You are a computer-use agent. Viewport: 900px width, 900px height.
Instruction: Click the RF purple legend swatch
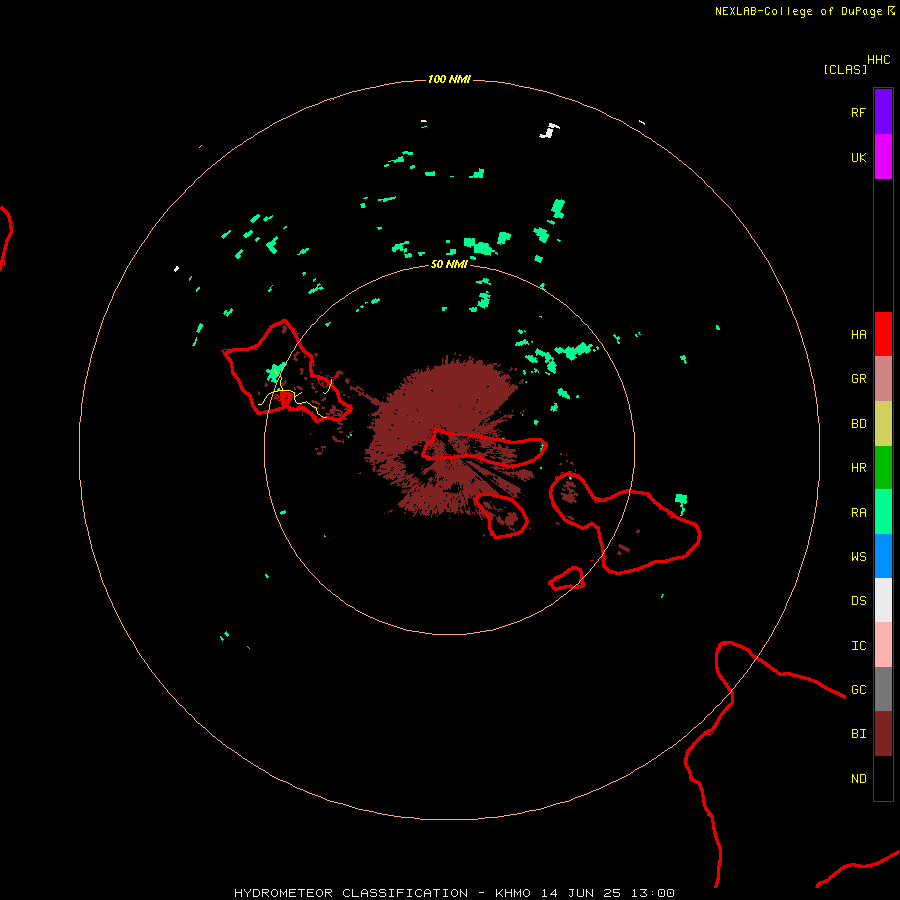[883, 112]
